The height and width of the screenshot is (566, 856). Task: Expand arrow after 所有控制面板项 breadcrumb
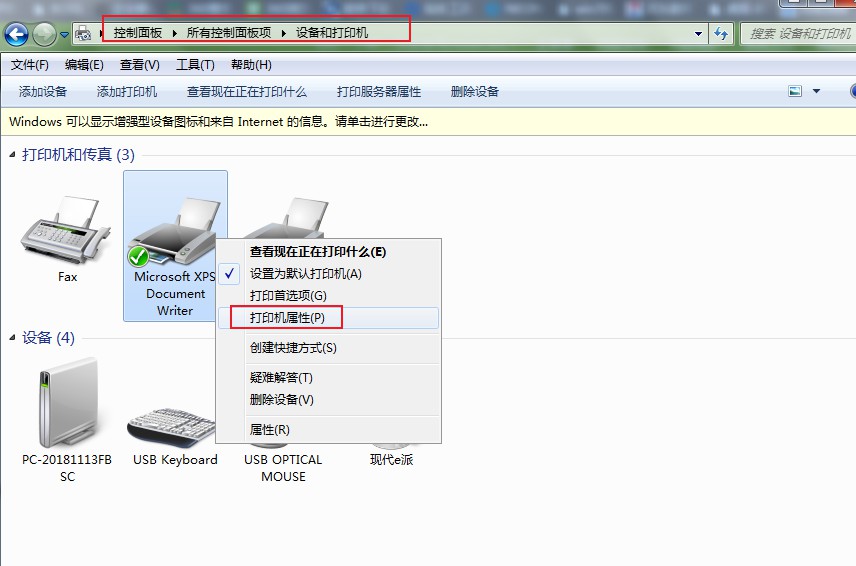point(284,33)
